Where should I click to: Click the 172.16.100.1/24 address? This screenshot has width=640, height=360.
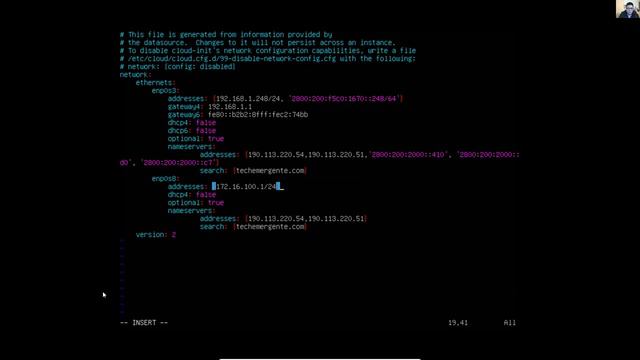click(x=246, y=187)
